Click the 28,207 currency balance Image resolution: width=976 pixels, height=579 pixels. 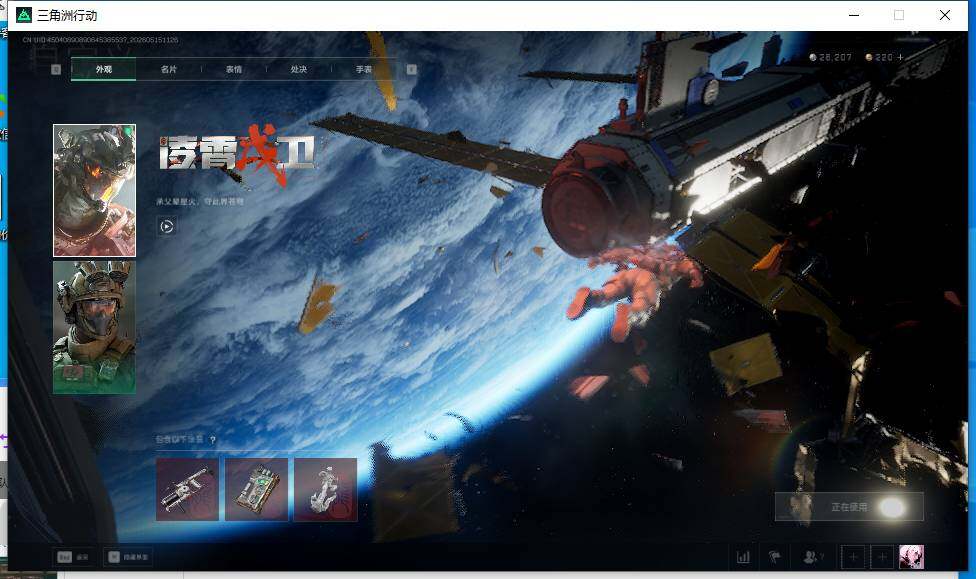[x=830, y=57]
